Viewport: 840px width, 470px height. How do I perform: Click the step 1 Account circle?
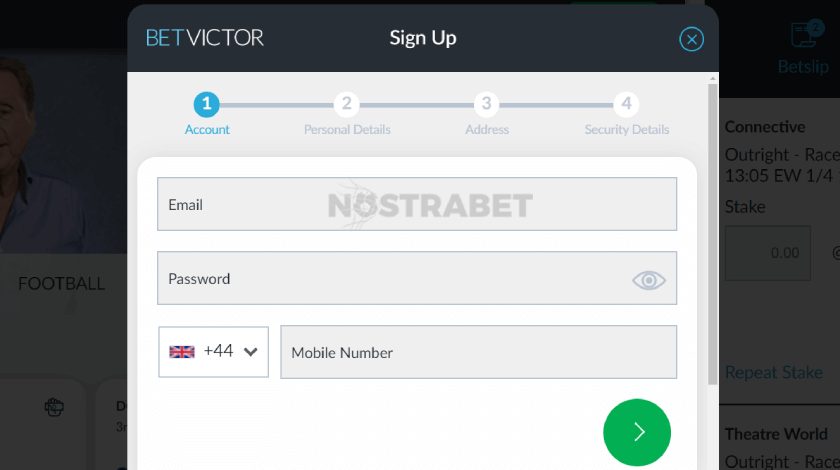point(206,103)
